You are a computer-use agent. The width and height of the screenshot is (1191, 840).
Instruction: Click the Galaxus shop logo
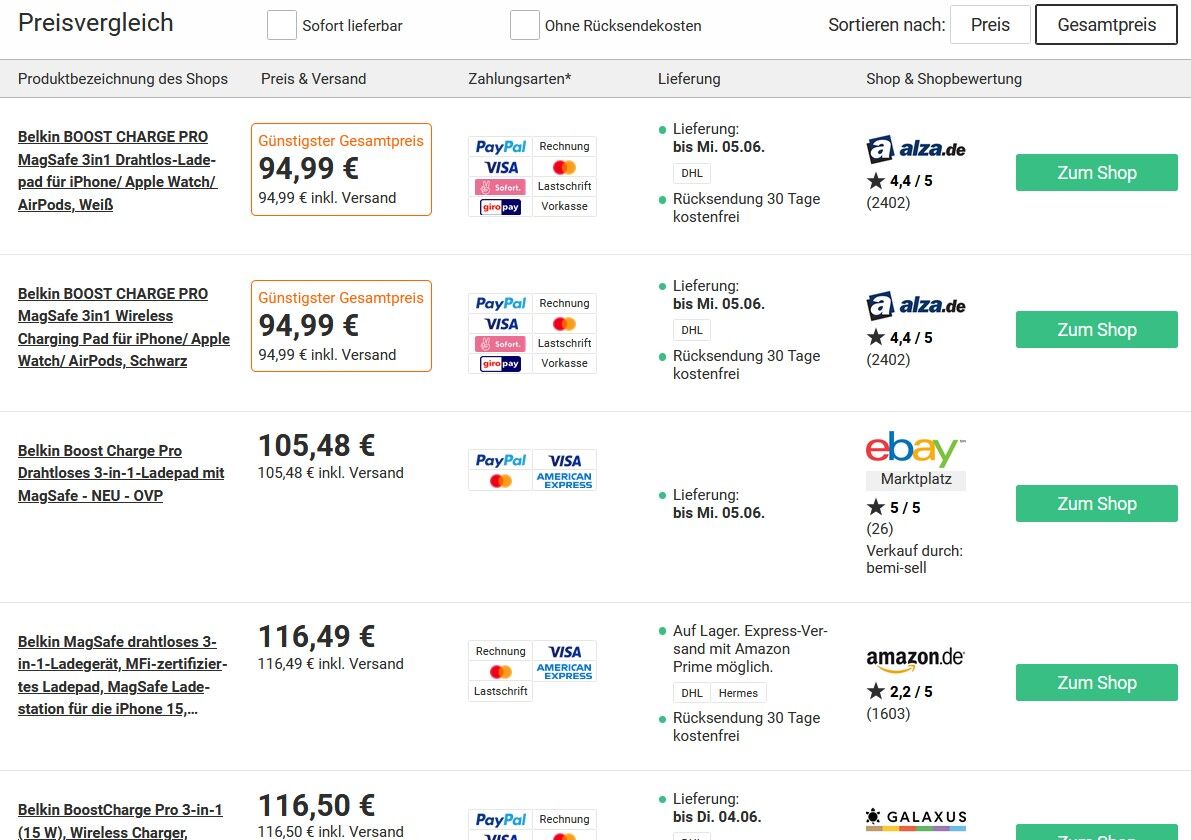click(916, 819)
